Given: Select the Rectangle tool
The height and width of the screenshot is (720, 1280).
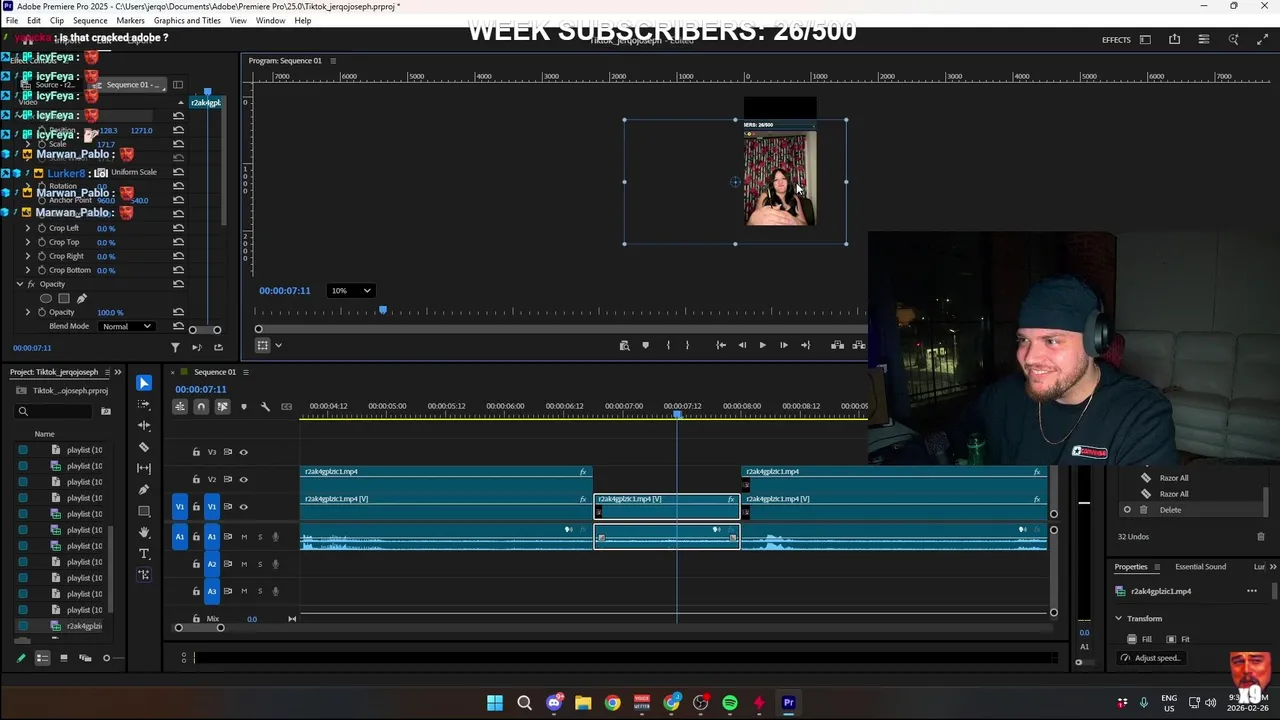Looking at the screenshot, I should (144, 511).
